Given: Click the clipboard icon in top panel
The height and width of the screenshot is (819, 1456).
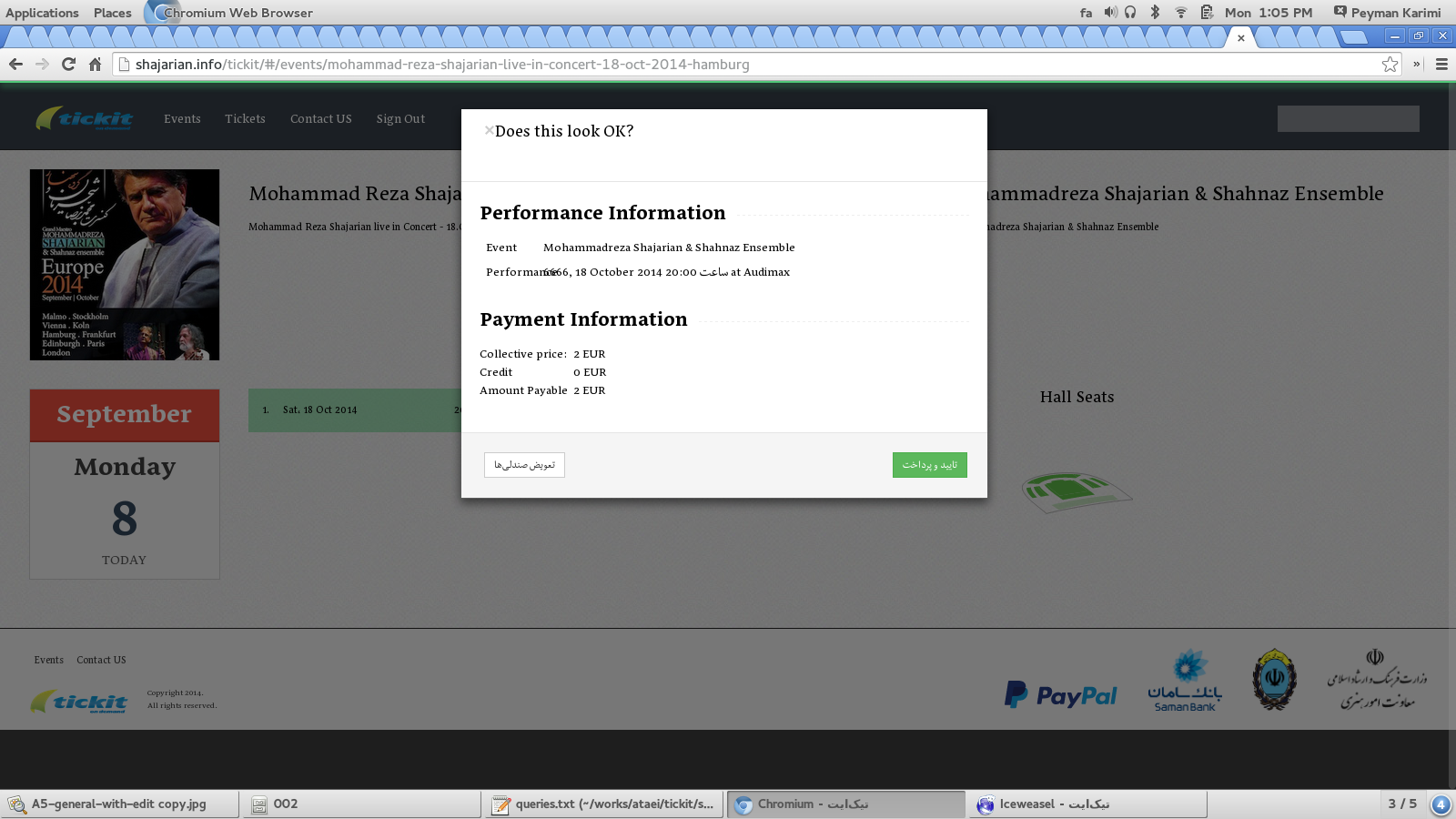Looking at the screenshot, I should point(1207,12).
